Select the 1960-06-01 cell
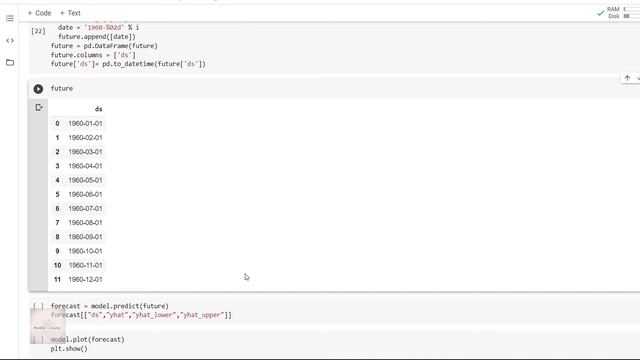Viewport: 640px width, 360px height. point(85,194)
